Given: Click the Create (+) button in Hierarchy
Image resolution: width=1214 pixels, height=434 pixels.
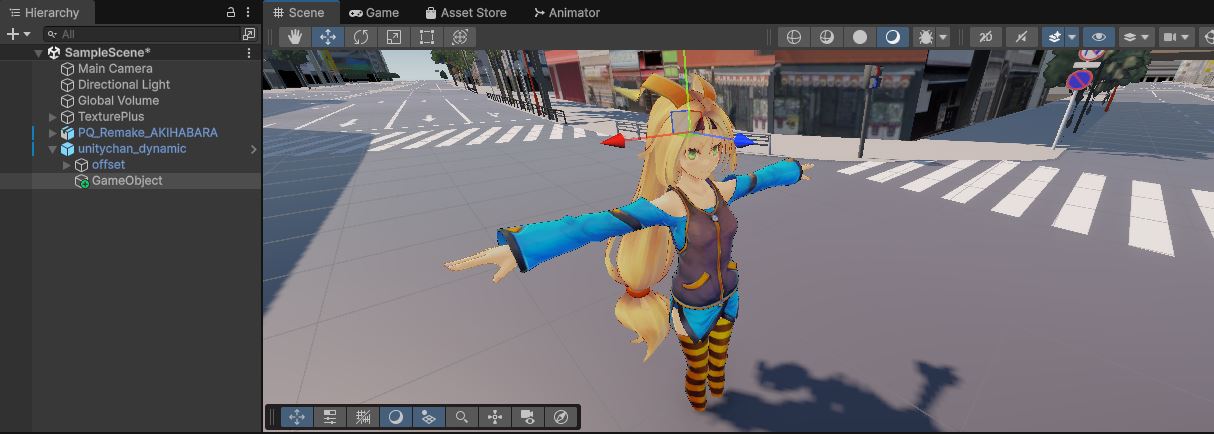Looking at the screenshot, I should (13, 34).
